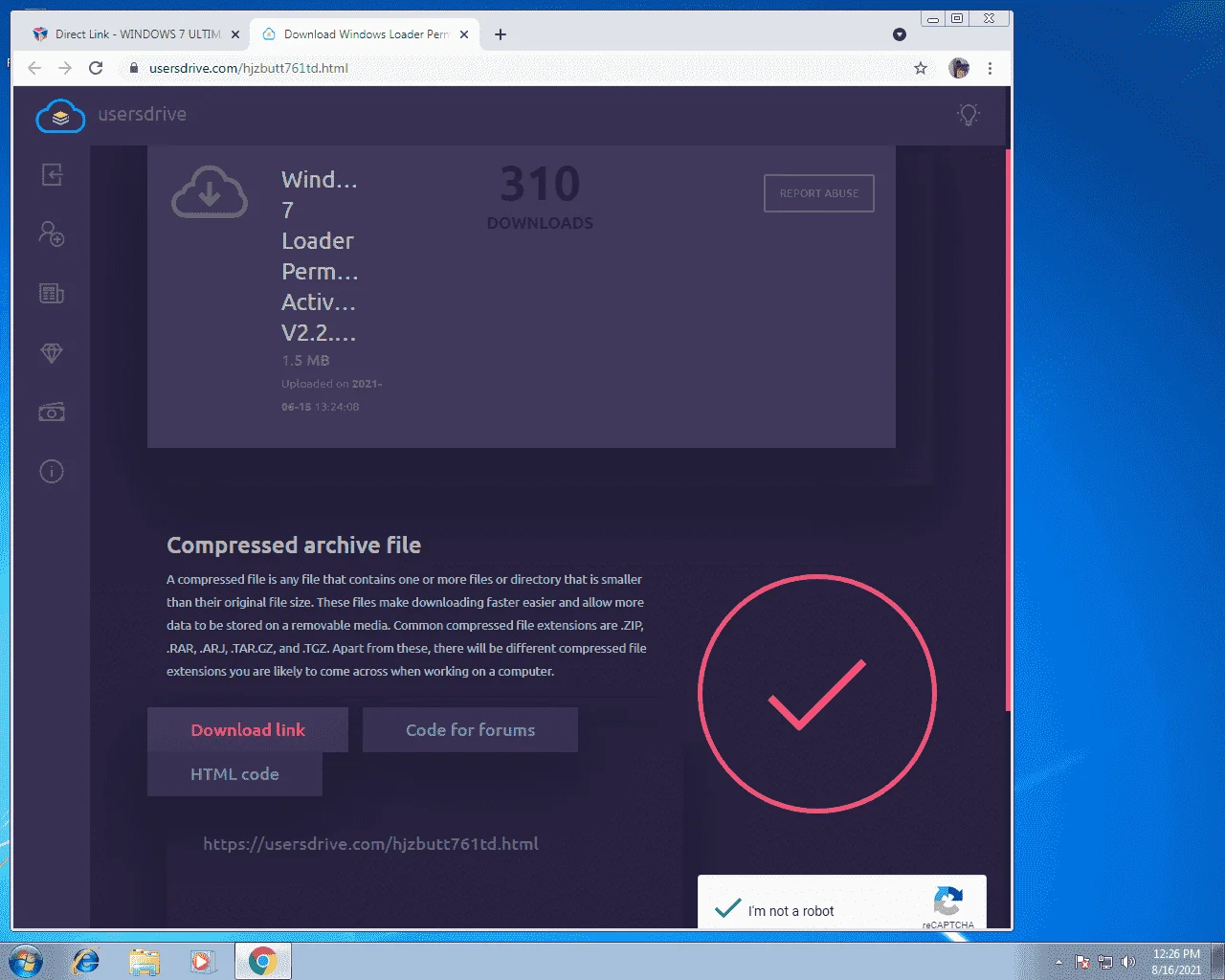
Task: Click the cloud download file icon
Action: tap(210, 191)
